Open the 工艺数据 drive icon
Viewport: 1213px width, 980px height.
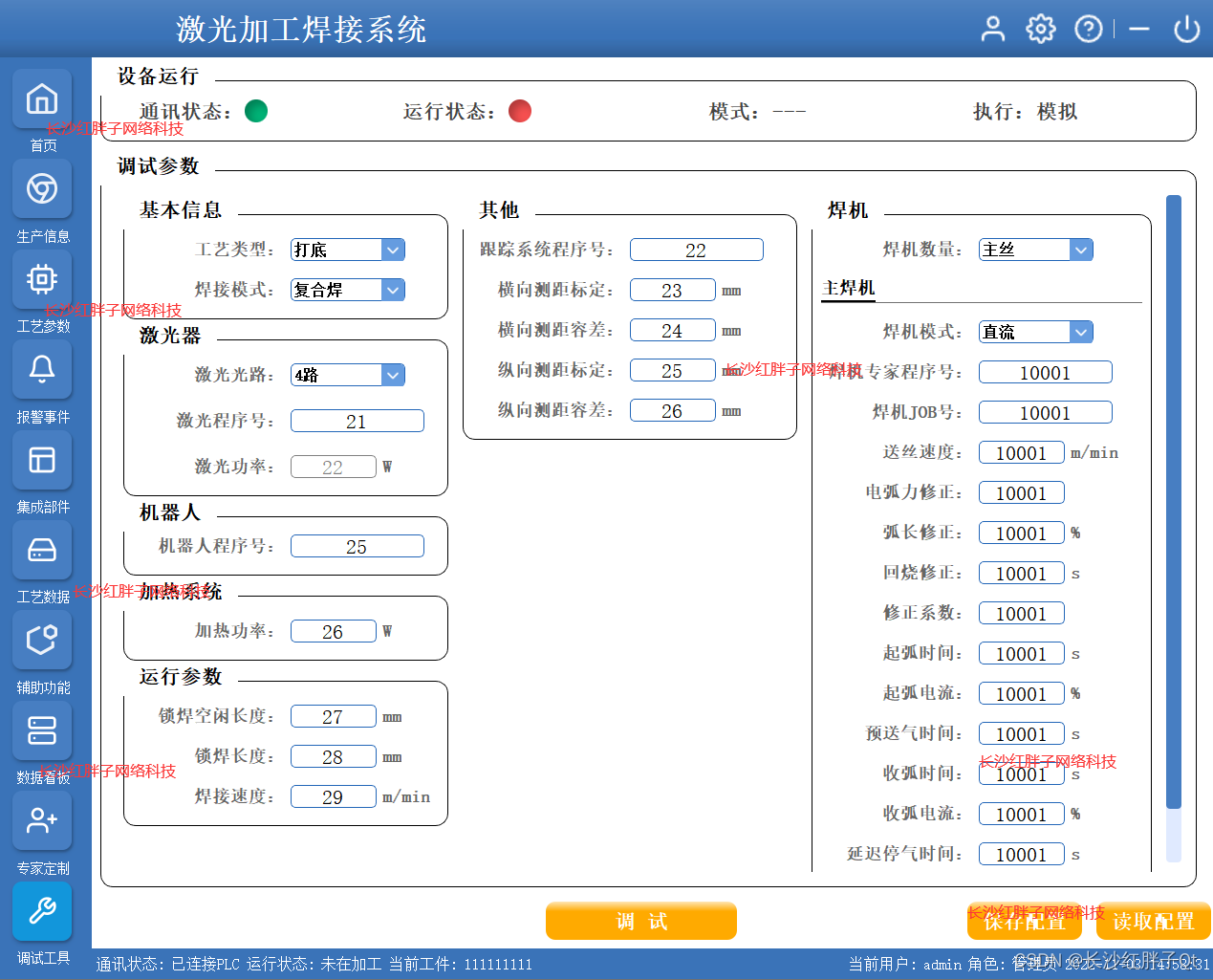42,550
